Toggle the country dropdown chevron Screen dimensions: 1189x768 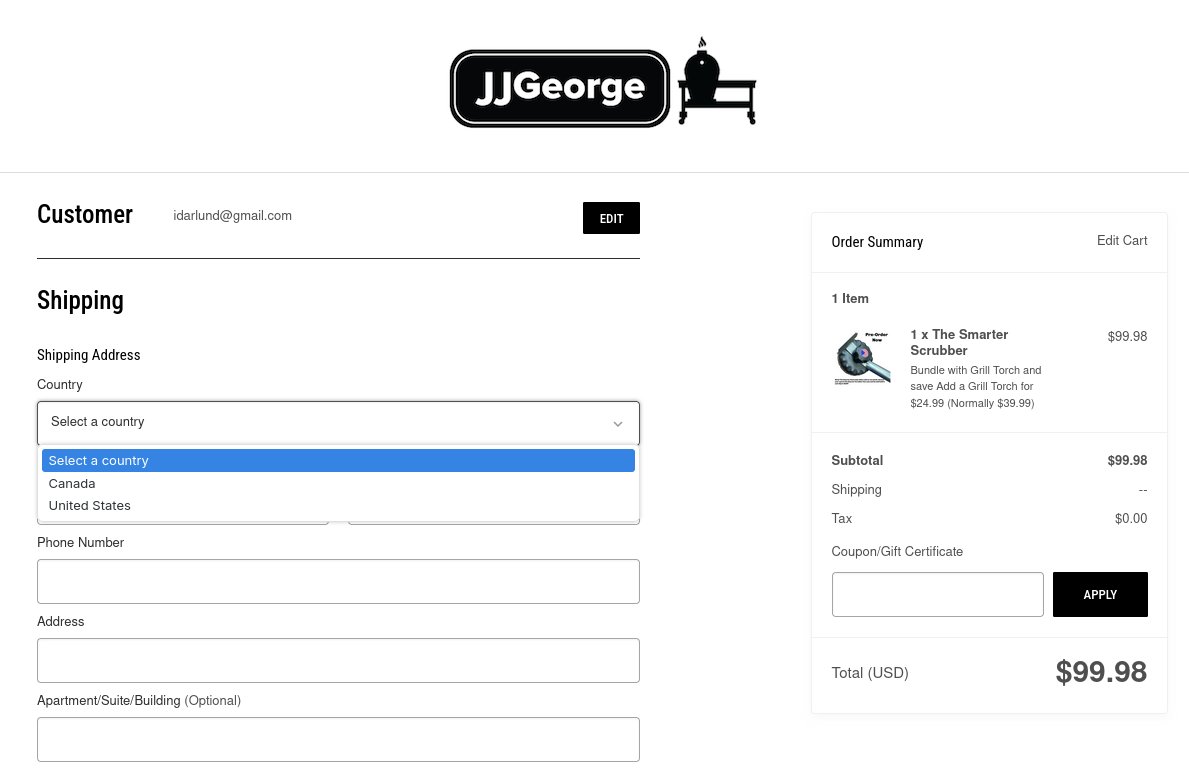[618, 424]
